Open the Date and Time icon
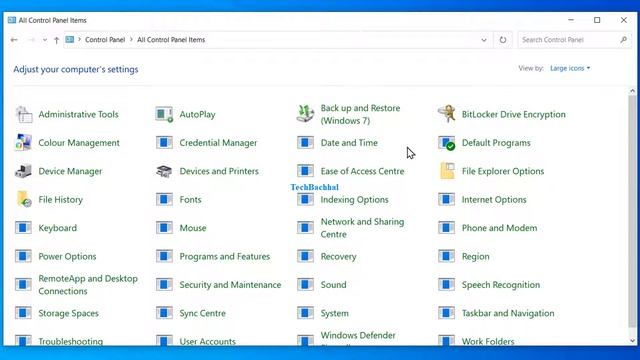Screen dimensions: 640x360 (x=305, y=142)
